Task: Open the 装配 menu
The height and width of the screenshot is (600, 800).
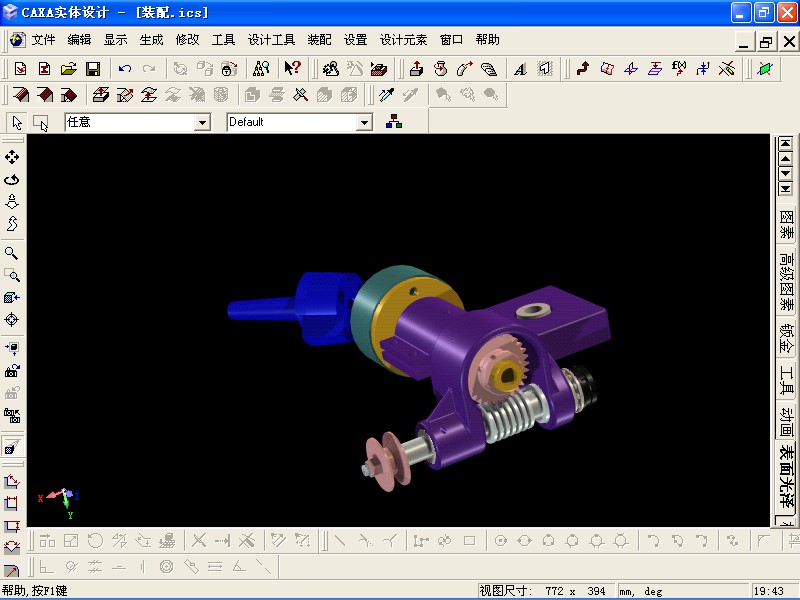Action: point(319,40)
